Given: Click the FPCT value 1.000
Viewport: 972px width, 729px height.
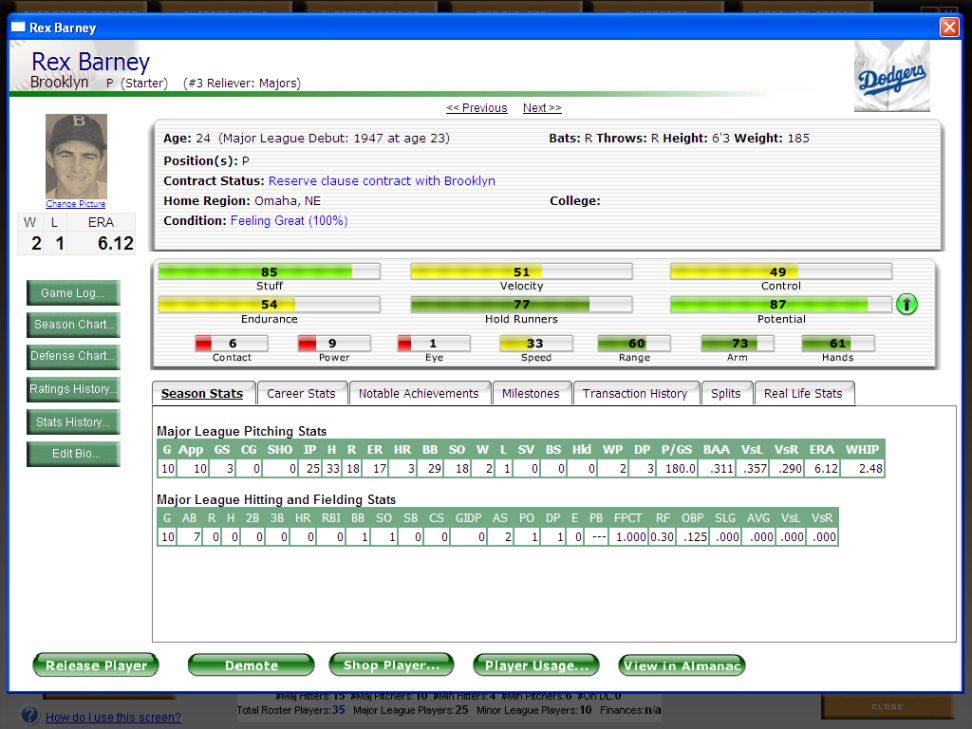Looking at the screenshot, I should tap(631, 537).
